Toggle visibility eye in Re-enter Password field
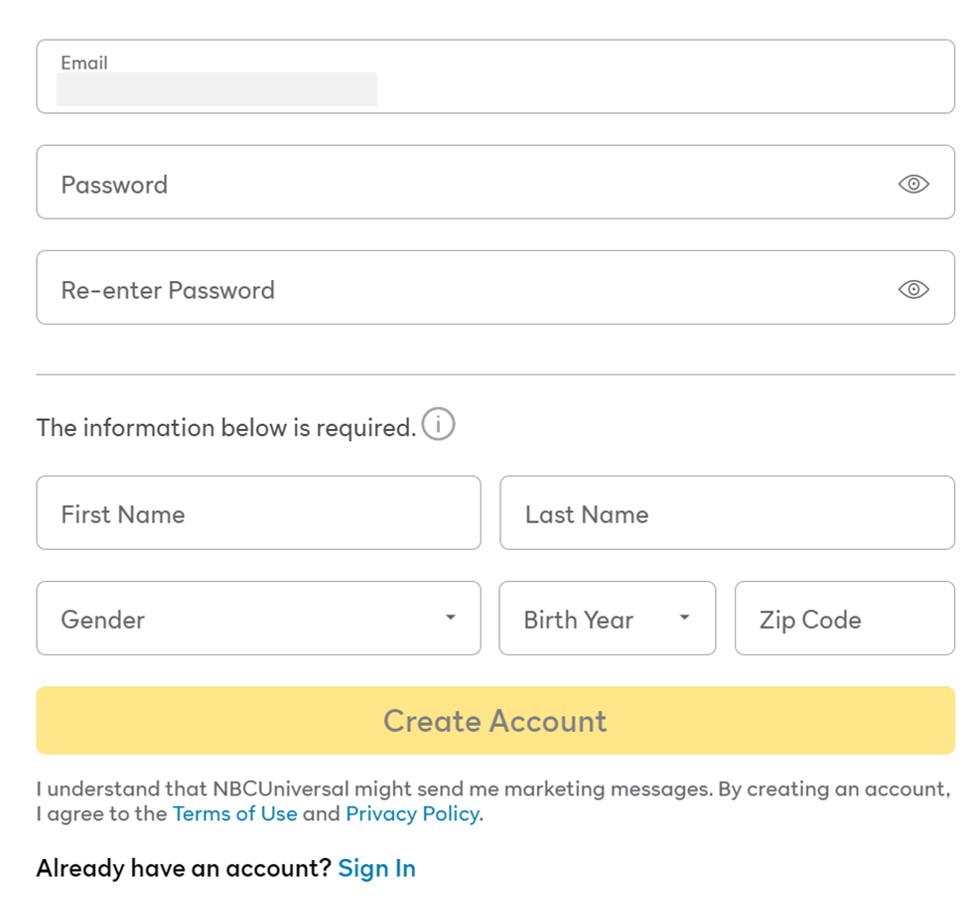The height and width of the screenshot is (909, 975). pyautogui.click(x=913, y=290)
